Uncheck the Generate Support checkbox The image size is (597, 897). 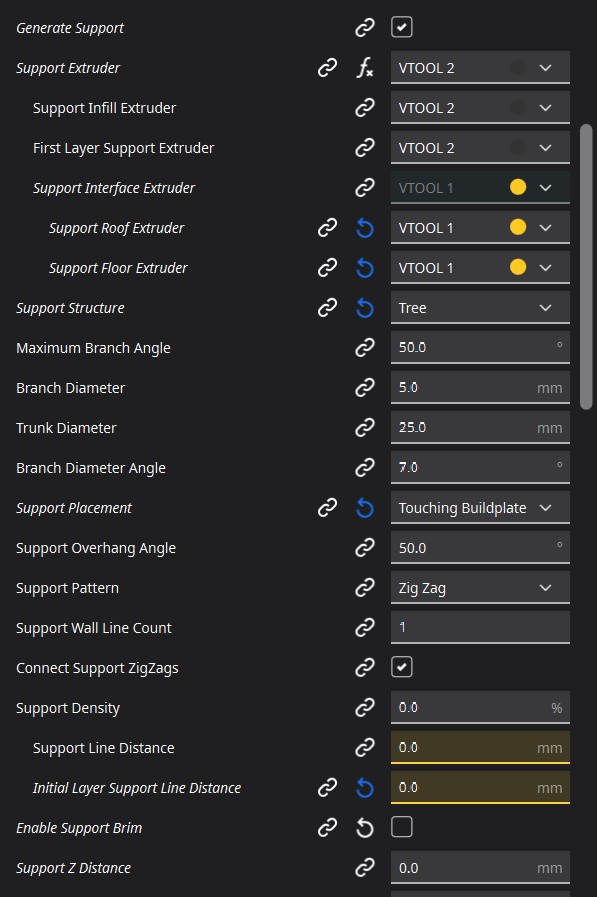(401, 27)
